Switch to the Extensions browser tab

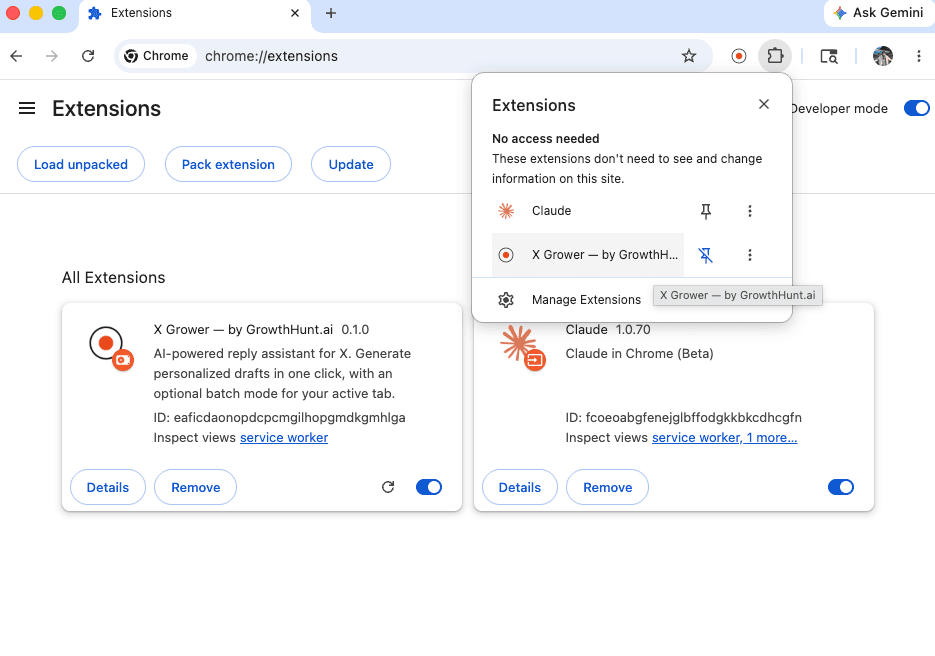point(194,14)
